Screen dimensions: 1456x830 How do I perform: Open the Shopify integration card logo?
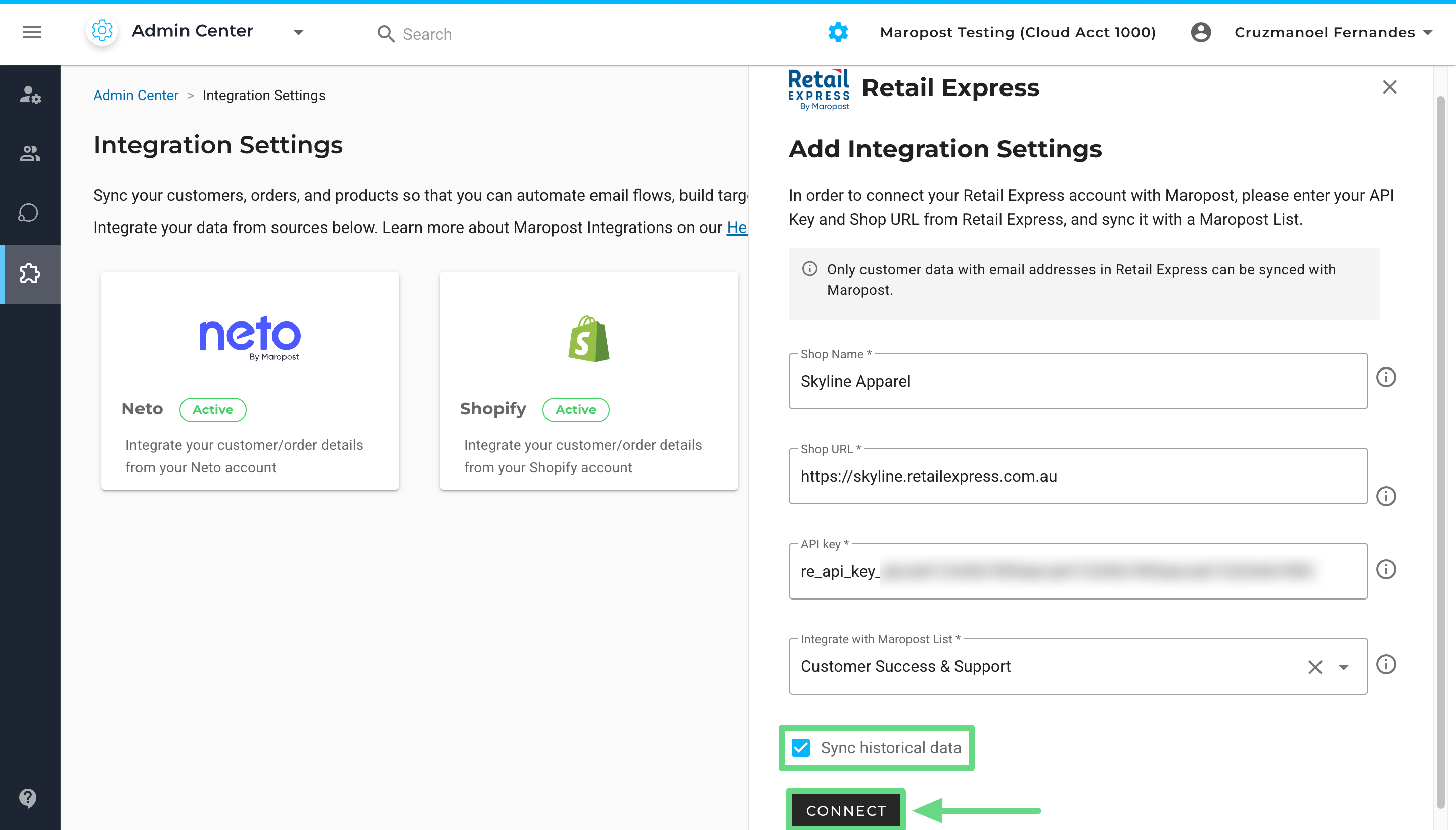pos(589,339)
